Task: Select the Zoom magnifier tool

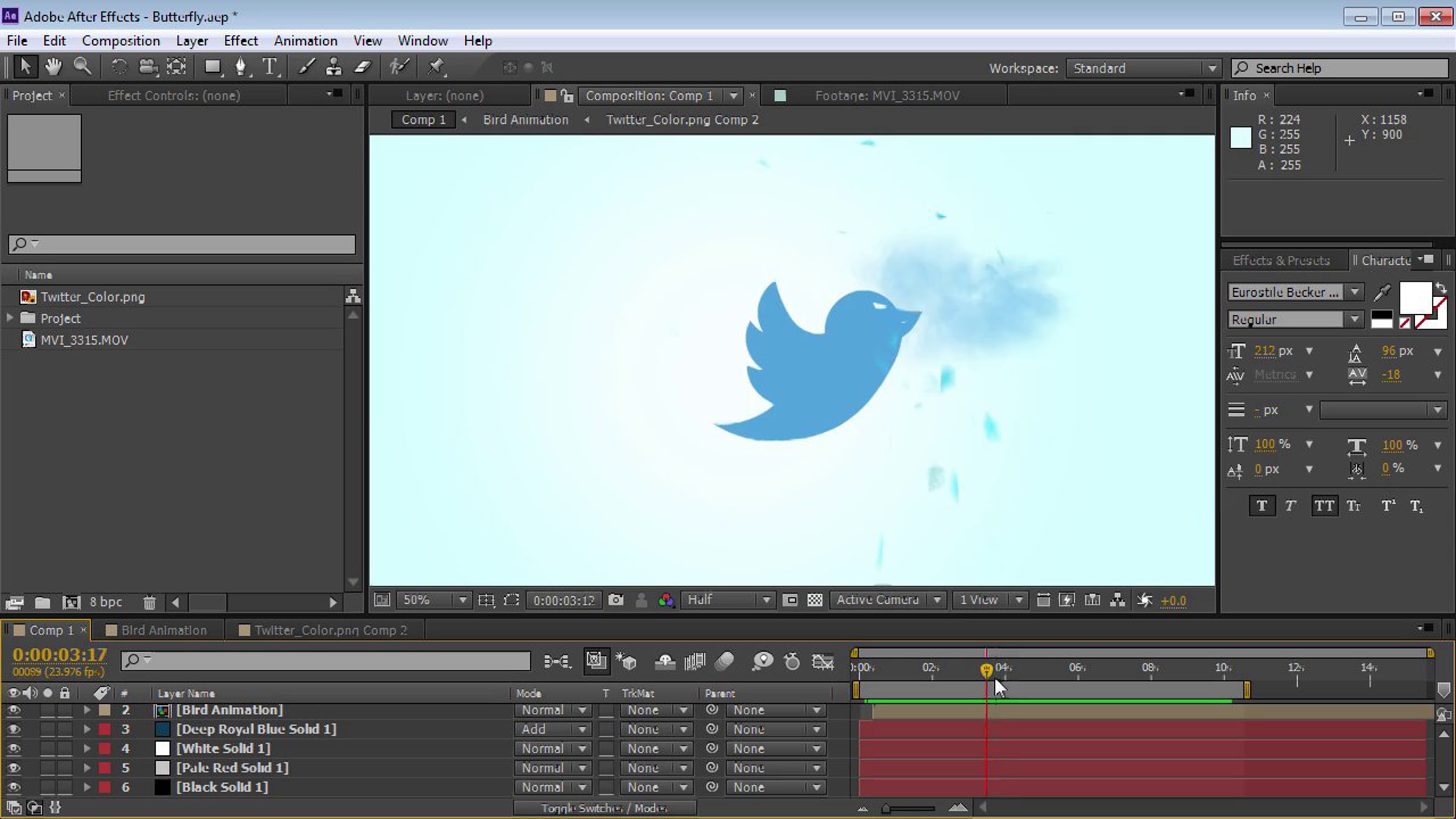Action: coord(83,67)
